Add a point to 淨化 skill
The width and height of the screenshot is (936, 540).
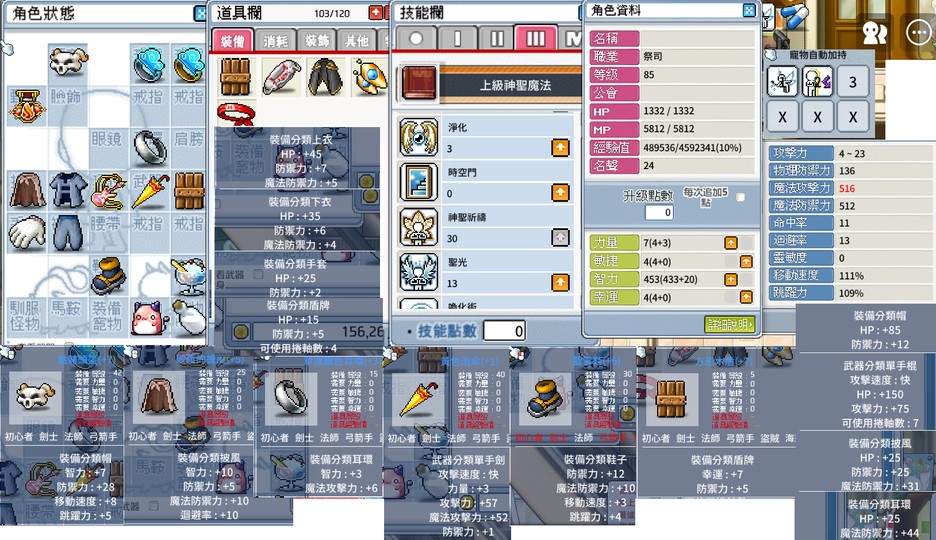(560, 147)
